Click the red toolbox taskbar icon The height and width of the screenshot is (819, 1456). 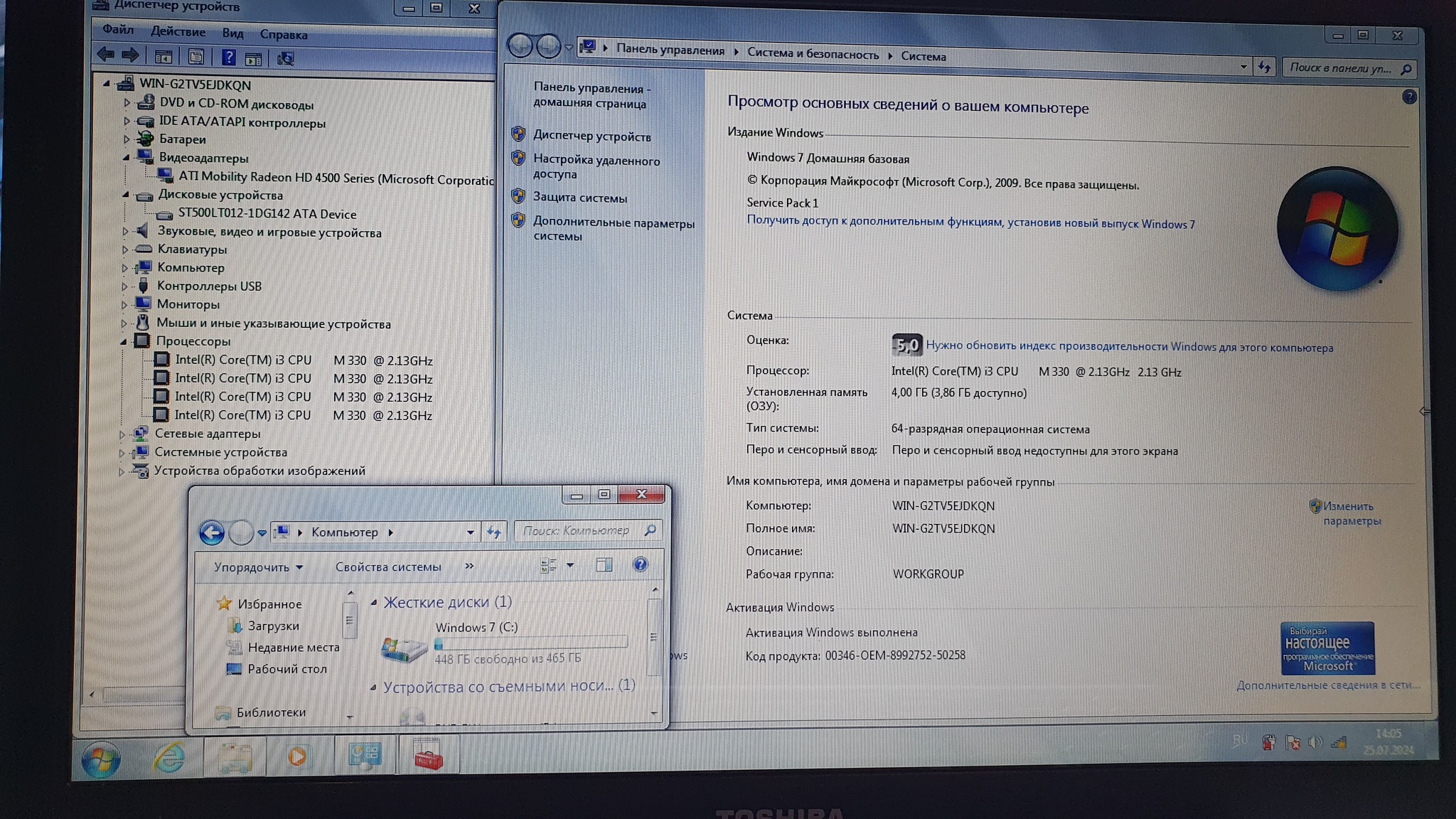(429, 756)
